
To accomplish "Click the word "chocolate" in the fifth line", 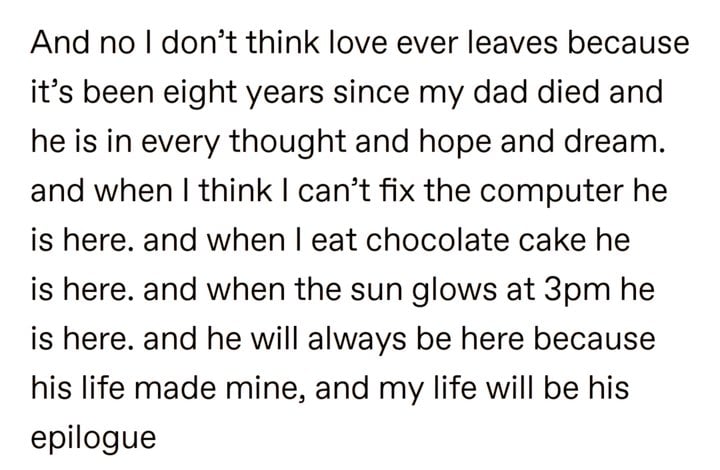I will (x=438, y=241).
